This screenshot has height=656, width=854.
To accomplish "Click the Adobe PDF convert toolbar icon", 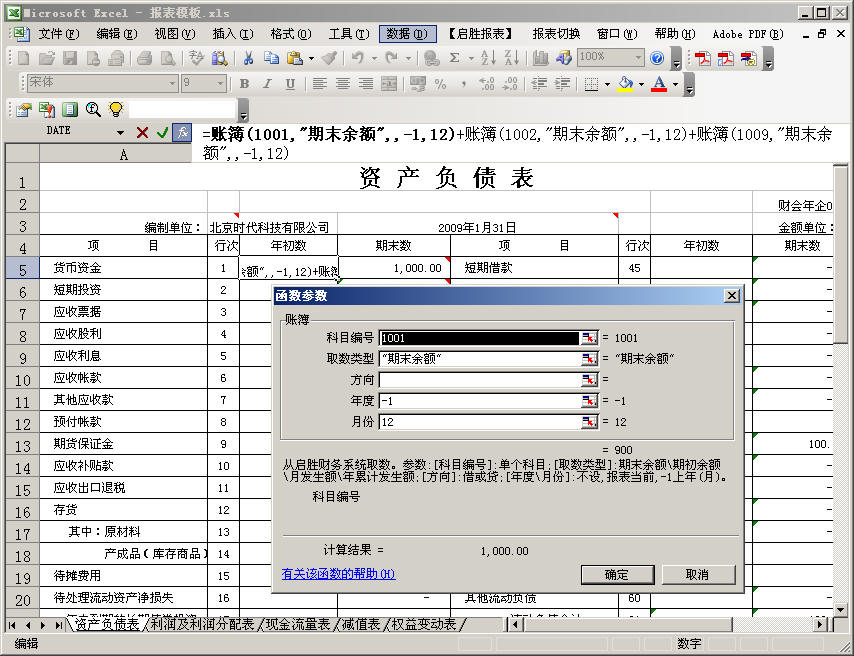I will pyautogui.click(x=703, y=58).
